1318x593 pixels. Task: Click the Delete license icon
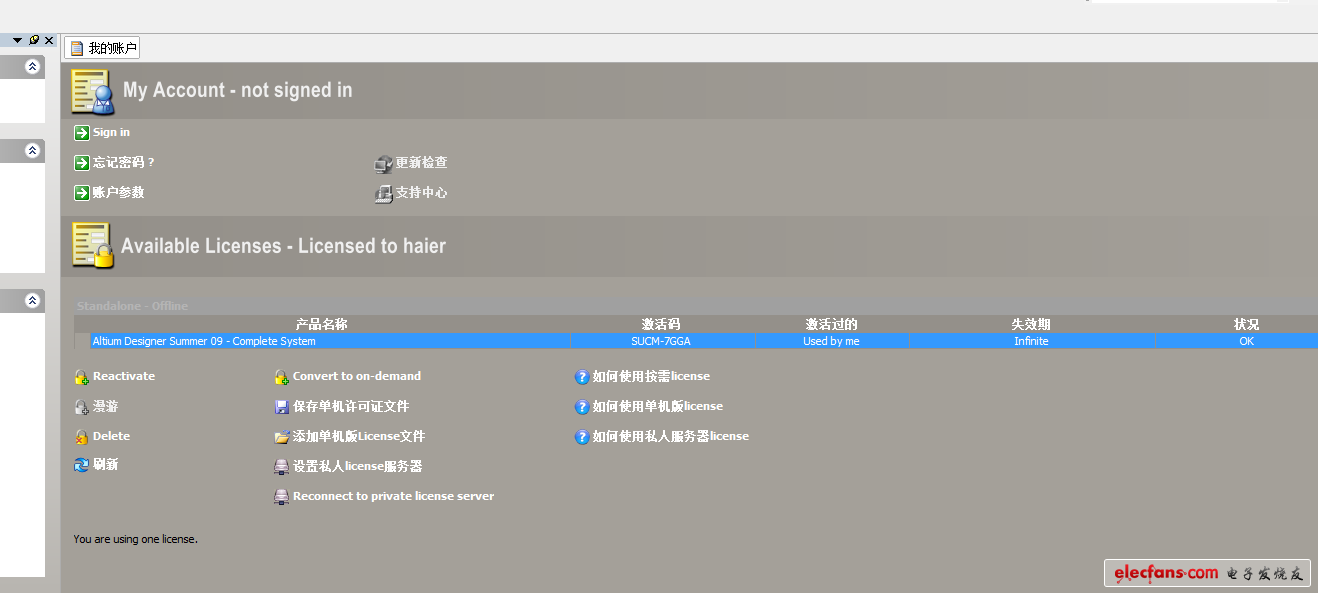82,437
